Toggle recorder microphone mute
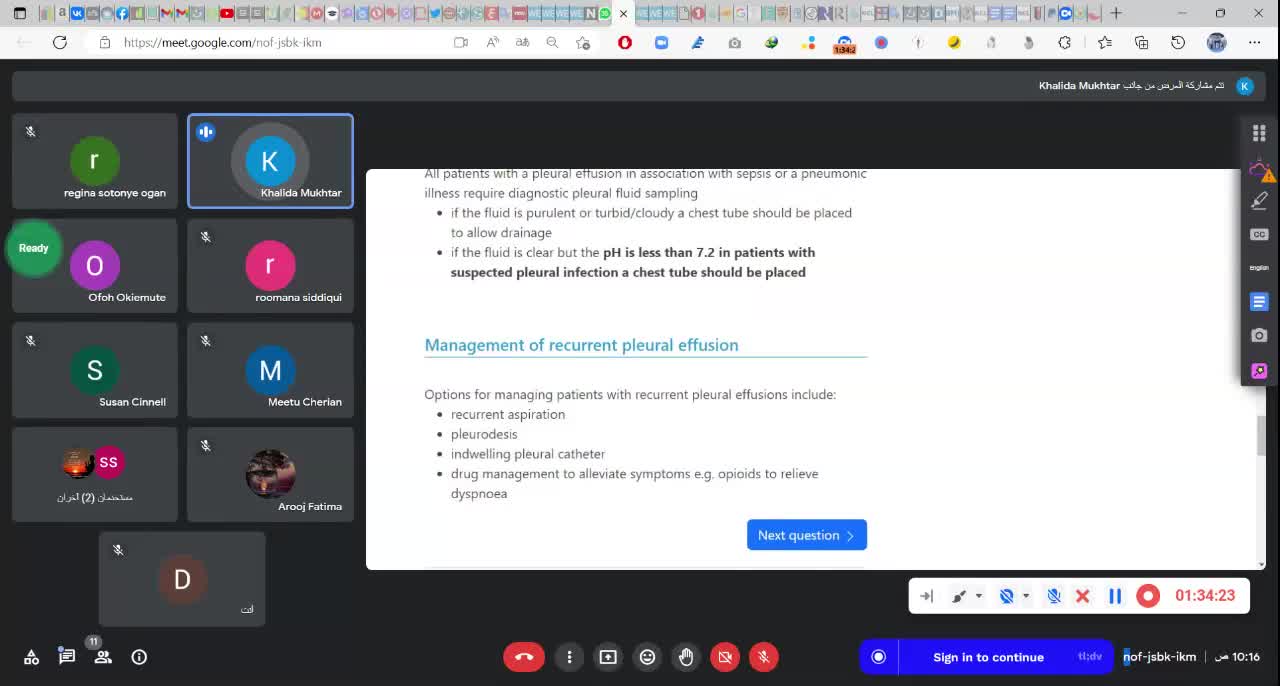The width and height of the screenshot is (1280, 686). coord(1054,596)
